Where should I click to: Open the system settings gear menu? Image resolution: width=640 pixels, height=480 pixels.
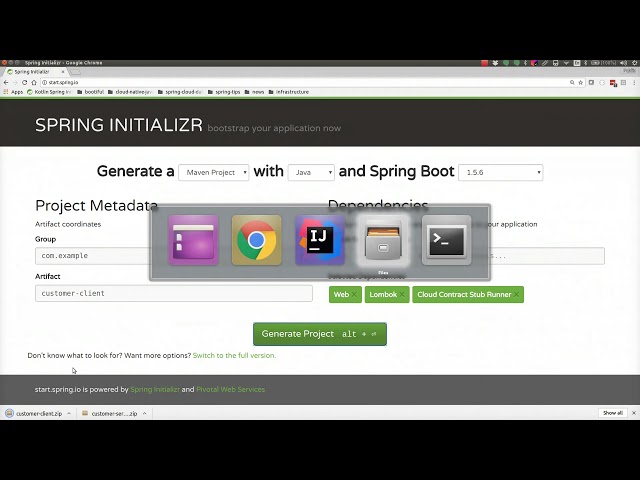[x=635, y=63]
